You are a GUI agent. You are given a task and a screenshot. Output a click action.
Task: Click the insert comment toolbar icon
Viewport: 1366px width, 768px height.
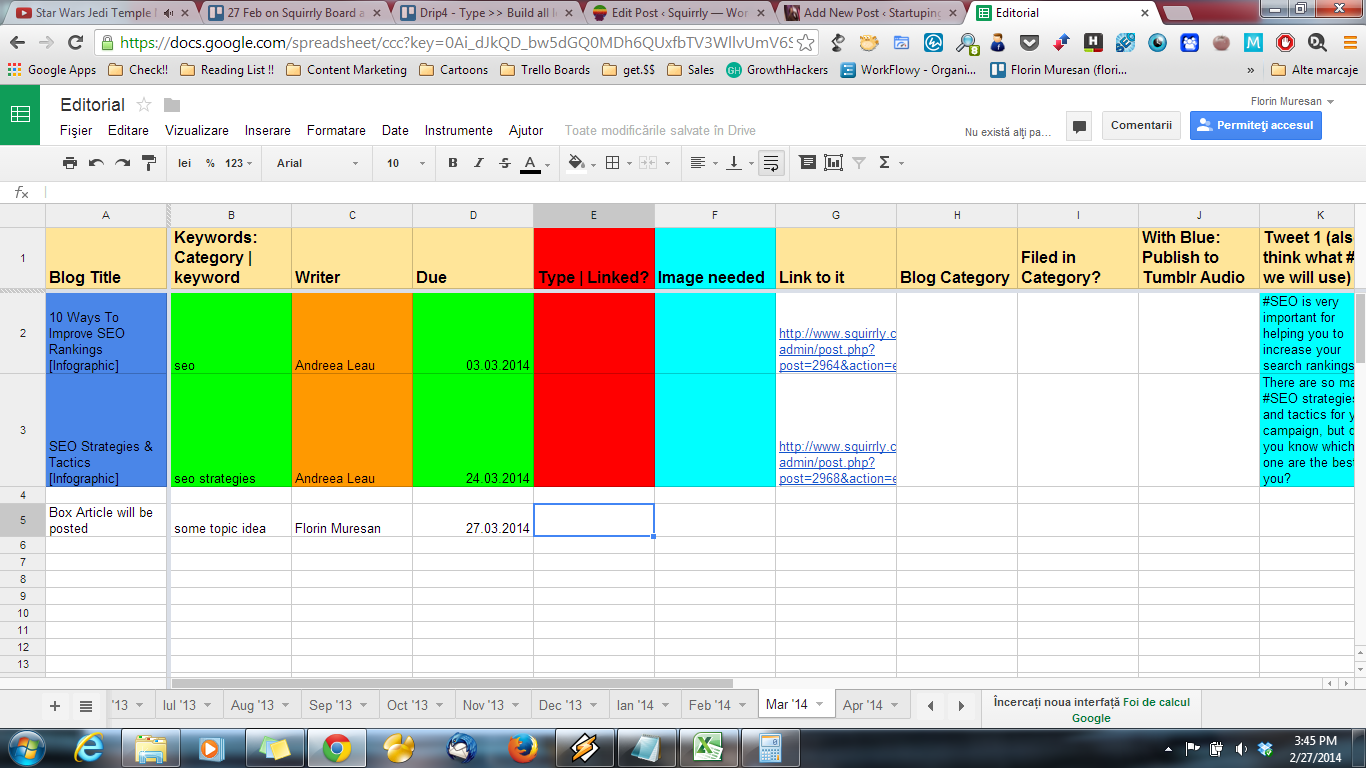click(807, 163)
